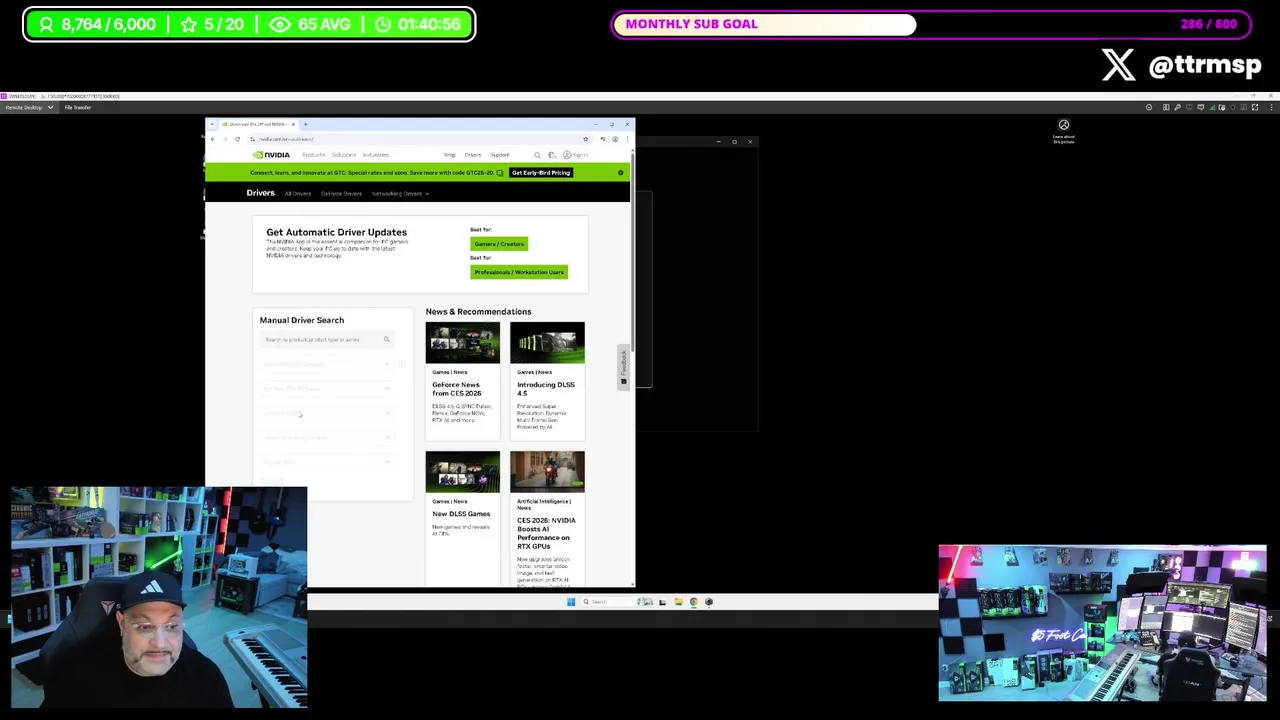Viewport: 1280px width, 720px height.
Task: Click the File Transfer tab in top bar
Action: coord(78,107)
